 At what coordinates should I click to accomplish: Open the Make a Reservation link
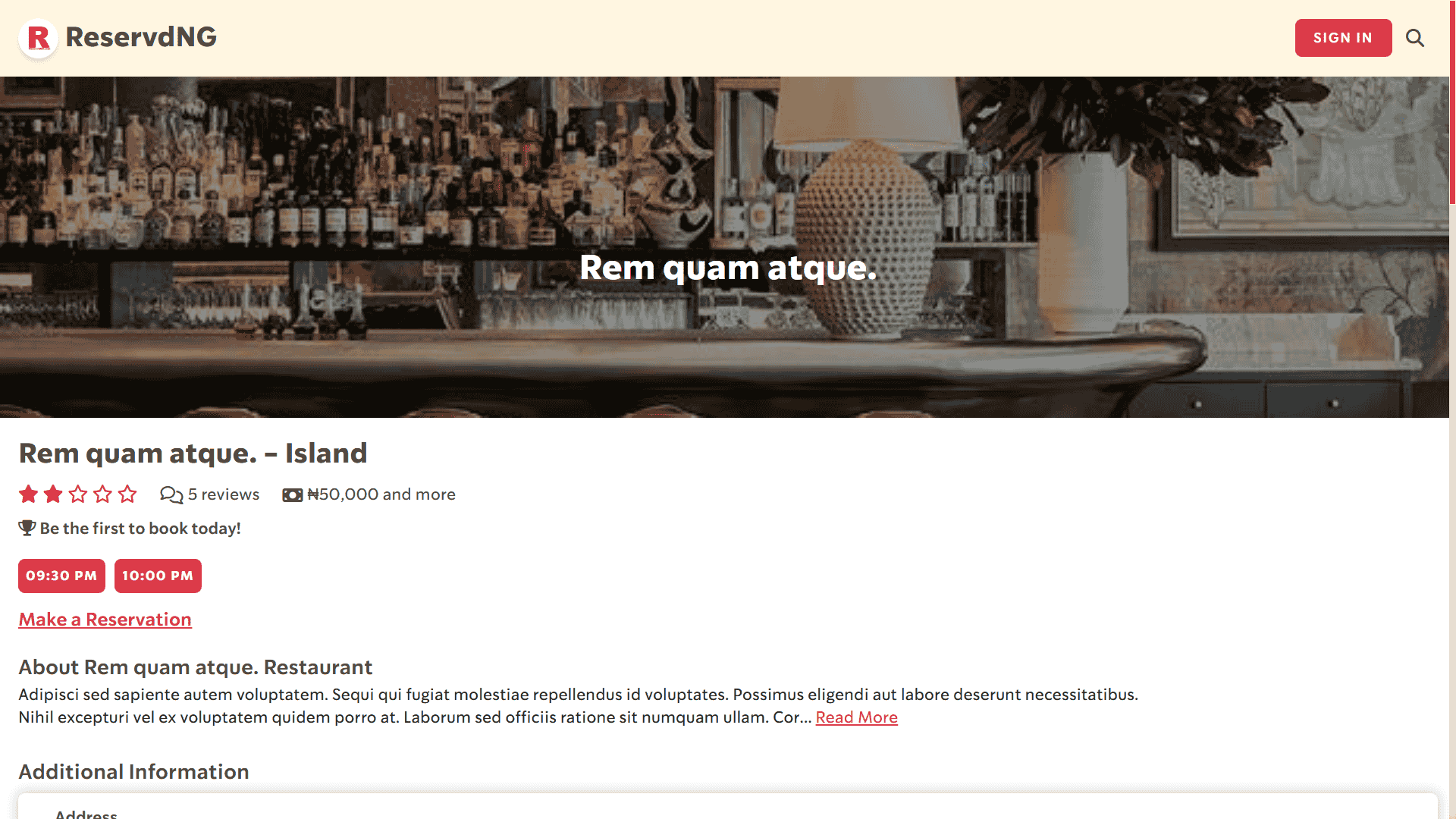[105, 620]
